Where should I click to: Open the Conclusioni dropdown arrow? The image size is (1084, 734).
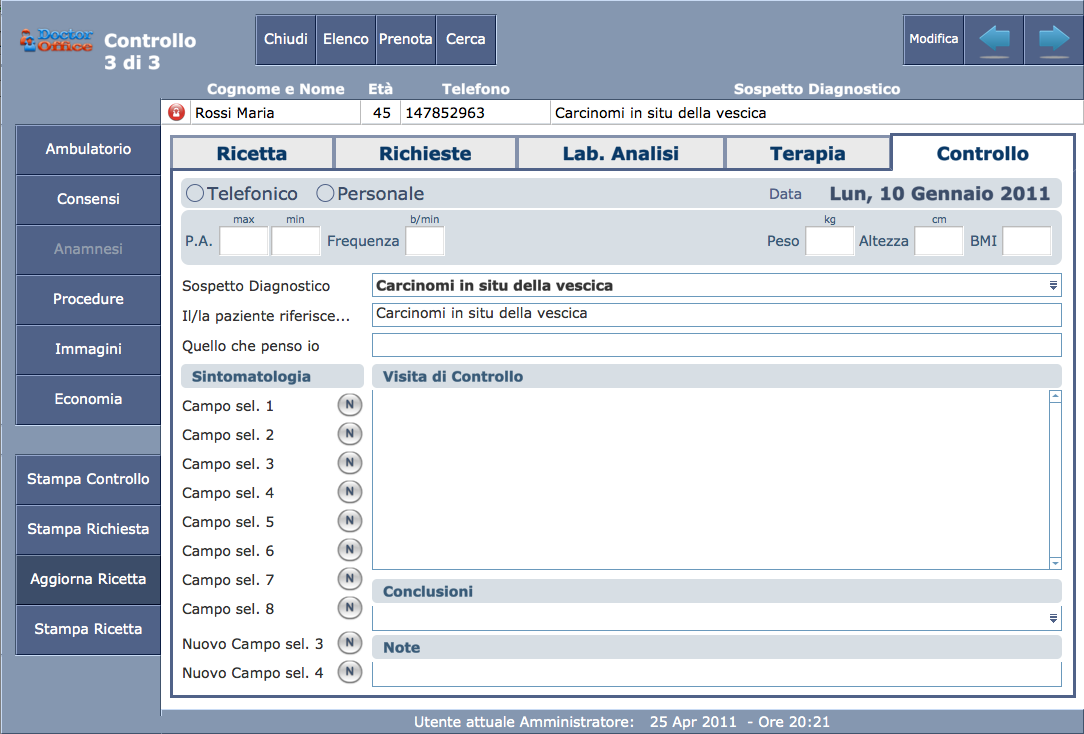coord(1053,619)
